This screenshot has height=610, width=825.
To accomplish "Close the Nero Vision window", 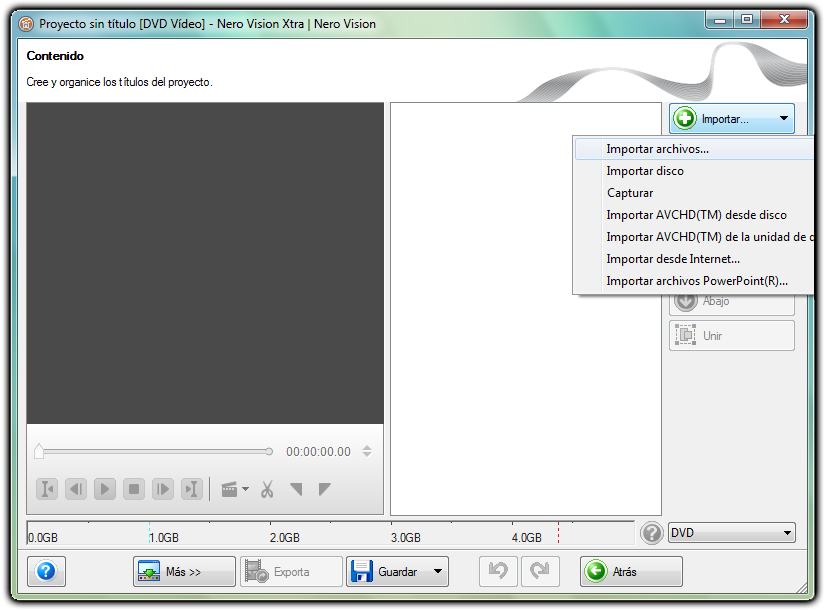I will pos(784,20).
